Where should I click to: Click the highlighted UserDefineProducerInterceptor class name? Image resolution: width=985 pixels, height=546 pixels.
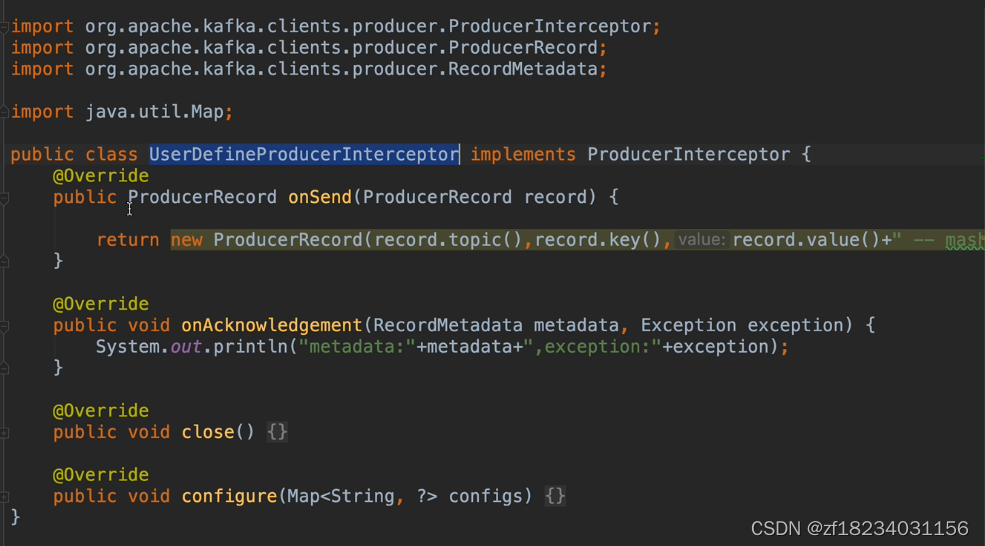[x=304, y=154]
